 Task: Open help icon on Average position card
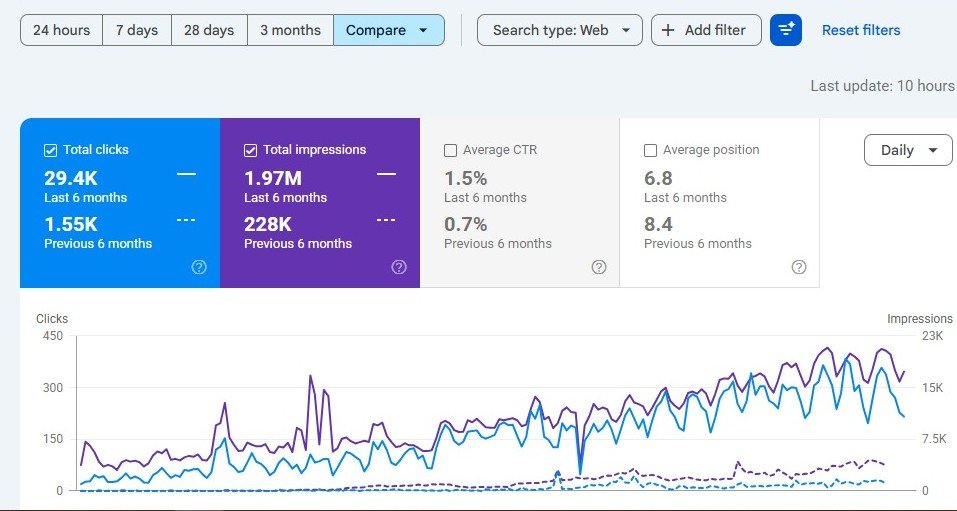(x=799, y=267)
